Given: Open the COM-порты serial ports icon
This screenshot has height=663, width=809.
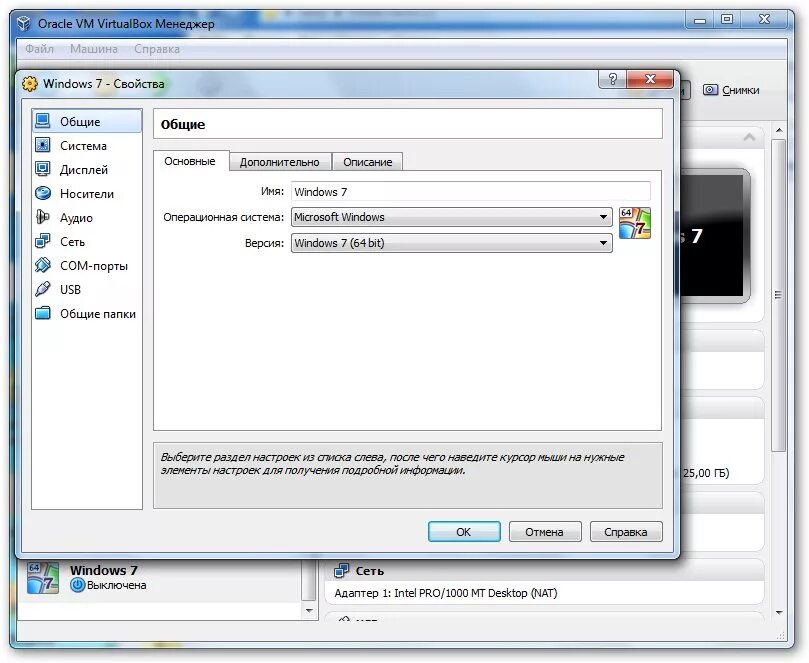Looking at the screenshot, I should [43, 265].
